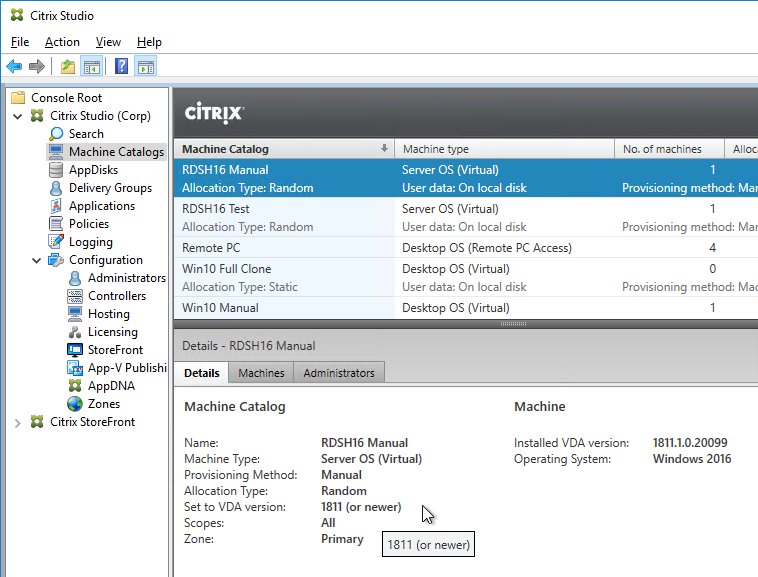Screen dimensions: 758x577
Task: Click the Citrix StoreFront node icon
Action: point(37,421)
